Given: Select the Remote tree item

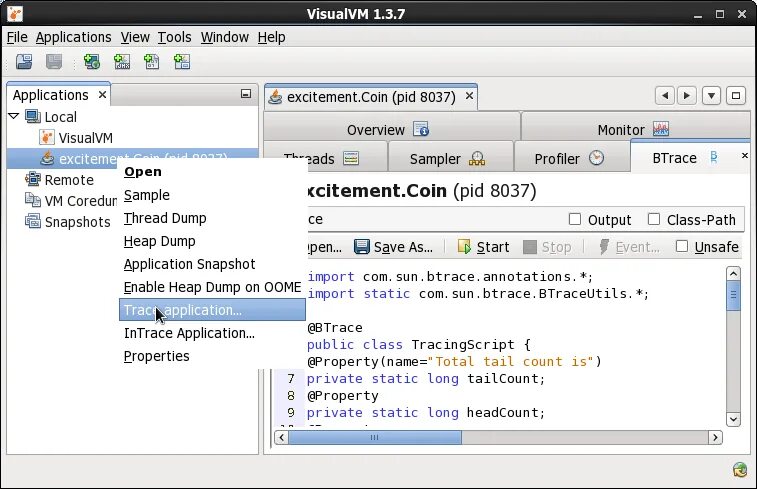Looking at the screenshot, I should (x=69, y=180).
